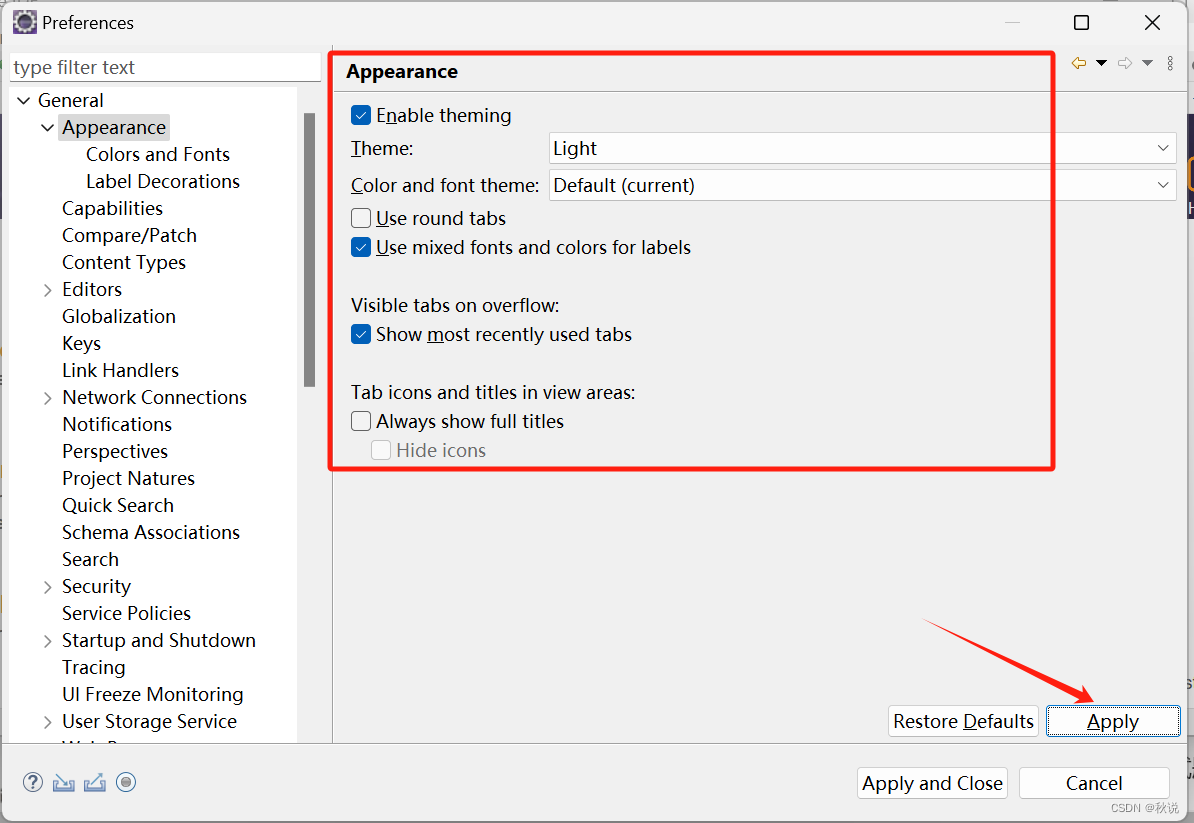The height and width of the screenshot is (823, 1194).
Task: Expand the Editors tree node
Action: (47, 290)
